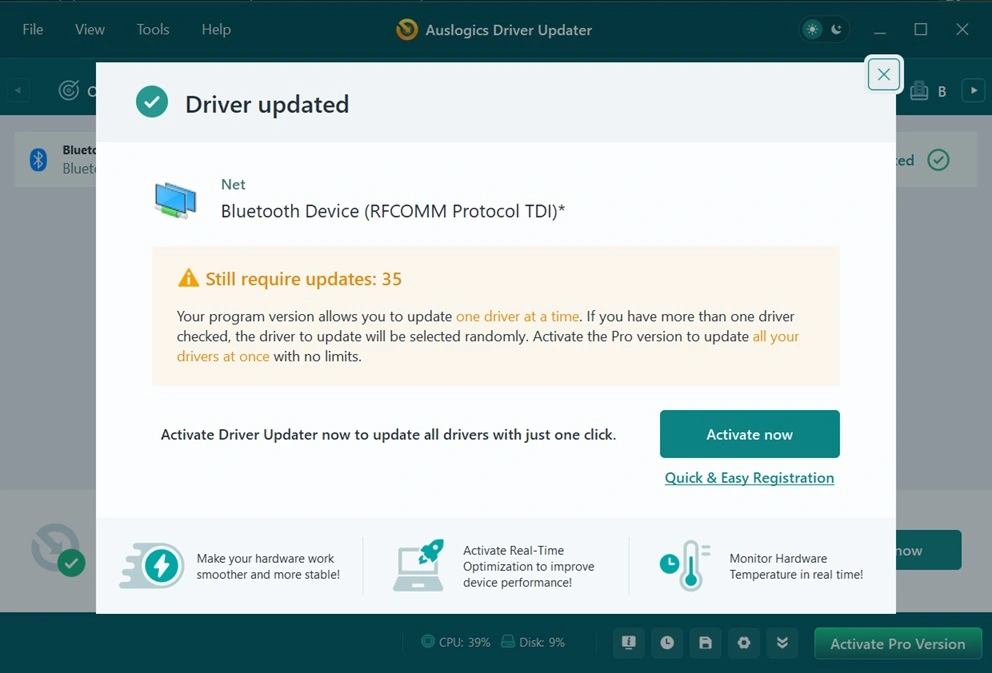Open settings gear icon in bottom toolbar

click(744, 643)
